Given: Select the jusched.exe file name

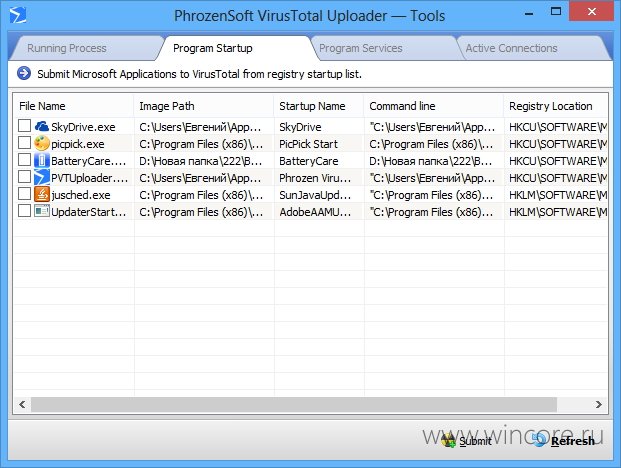Looking at the screenshot, I should (81, 195).
